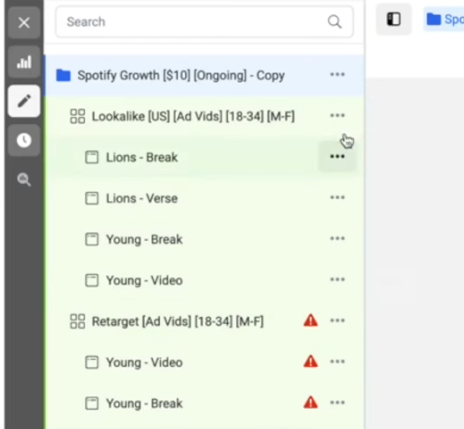Select Young - Break ad under Lookalike
The image size is (464, 429).
tap(204, 239)
